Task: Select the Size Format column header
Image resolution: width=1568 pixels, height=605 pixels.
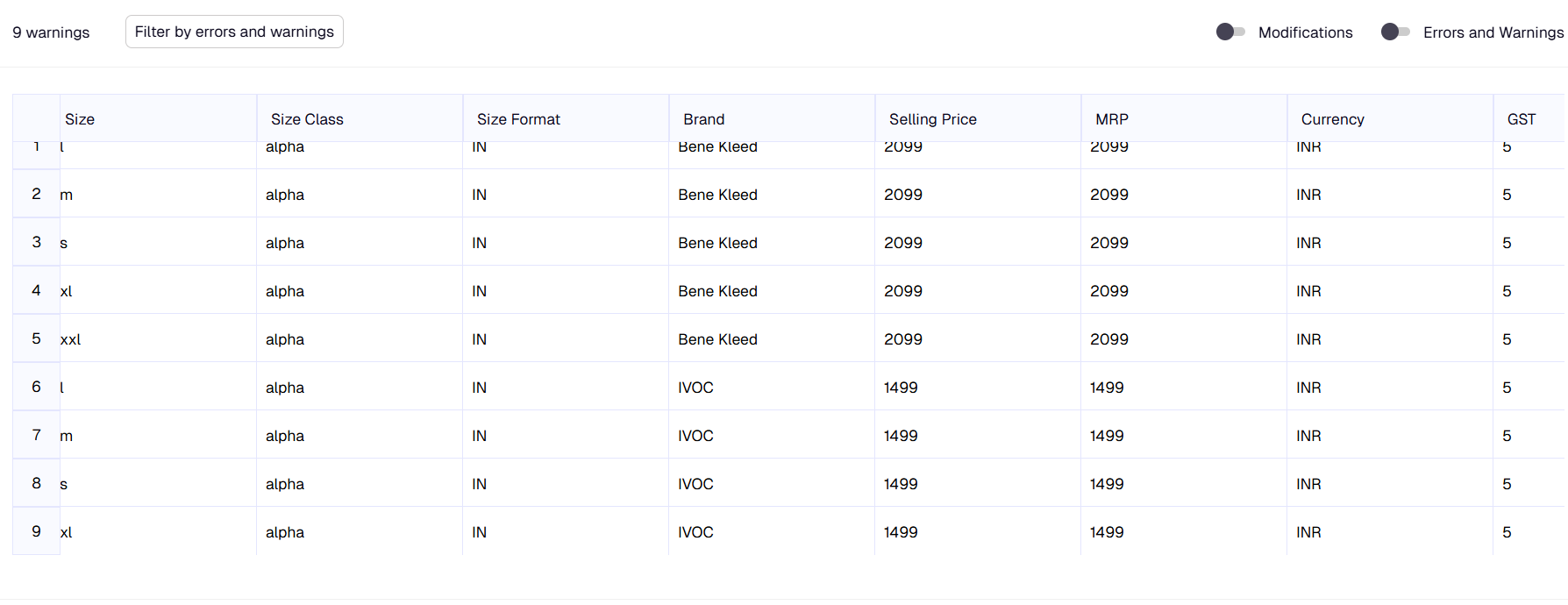Action: point(518,119)
